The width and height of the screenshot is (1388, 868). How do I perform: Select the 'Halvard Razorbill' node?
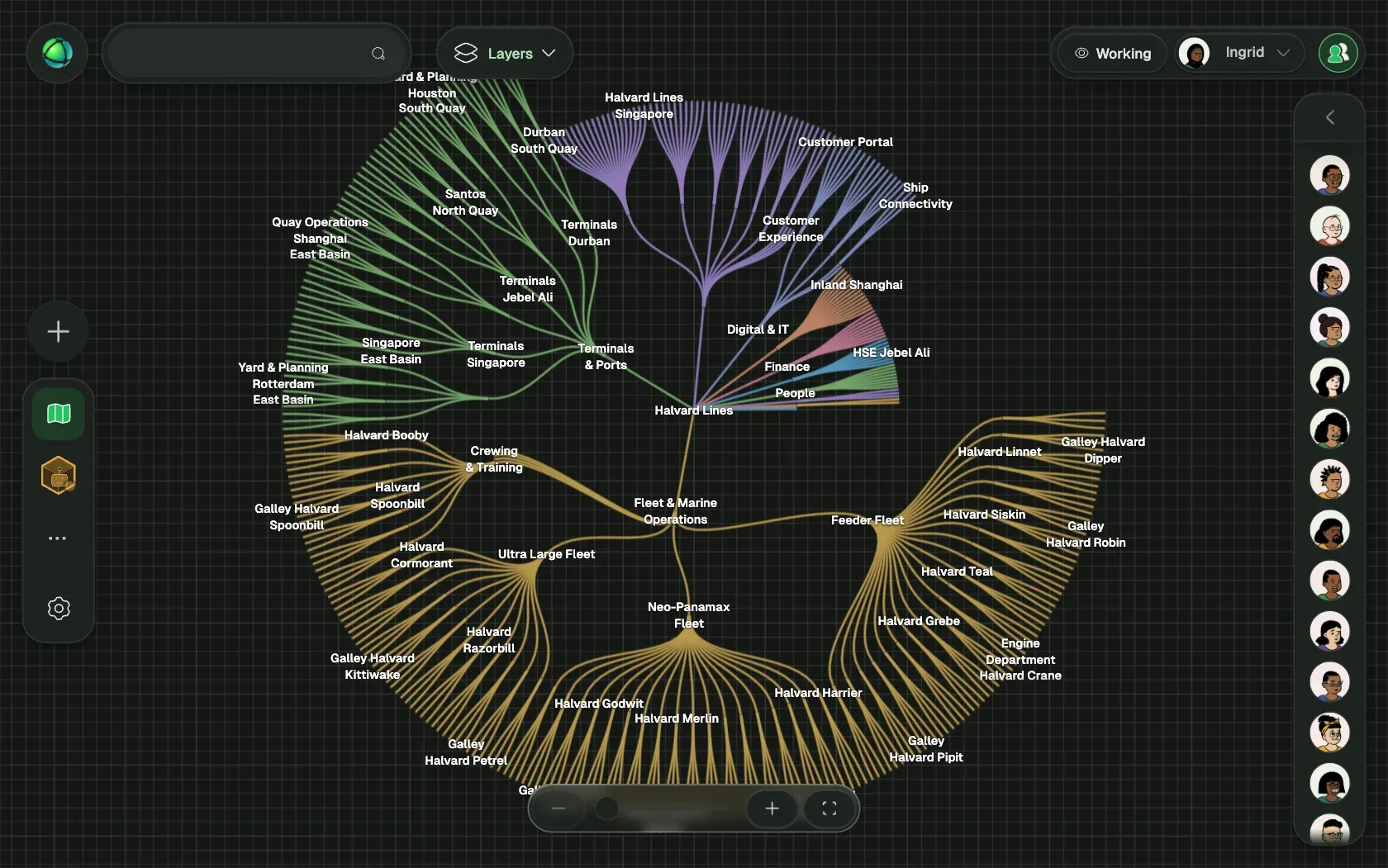tap(489, 640)
